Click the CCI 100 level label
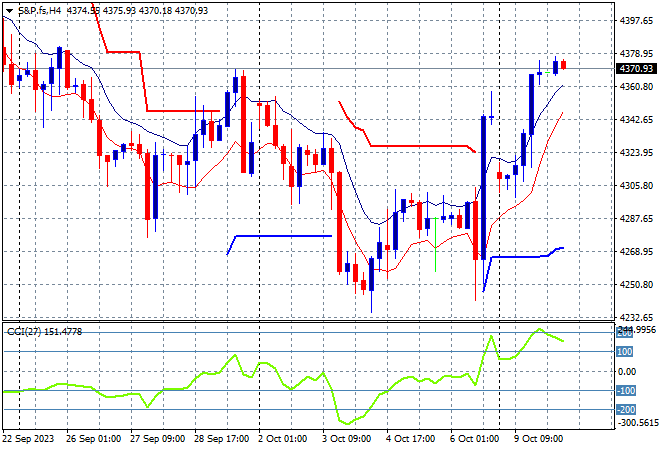Image resolution: width=660 pixels, height=450 pixels. [x=625, y=351]
